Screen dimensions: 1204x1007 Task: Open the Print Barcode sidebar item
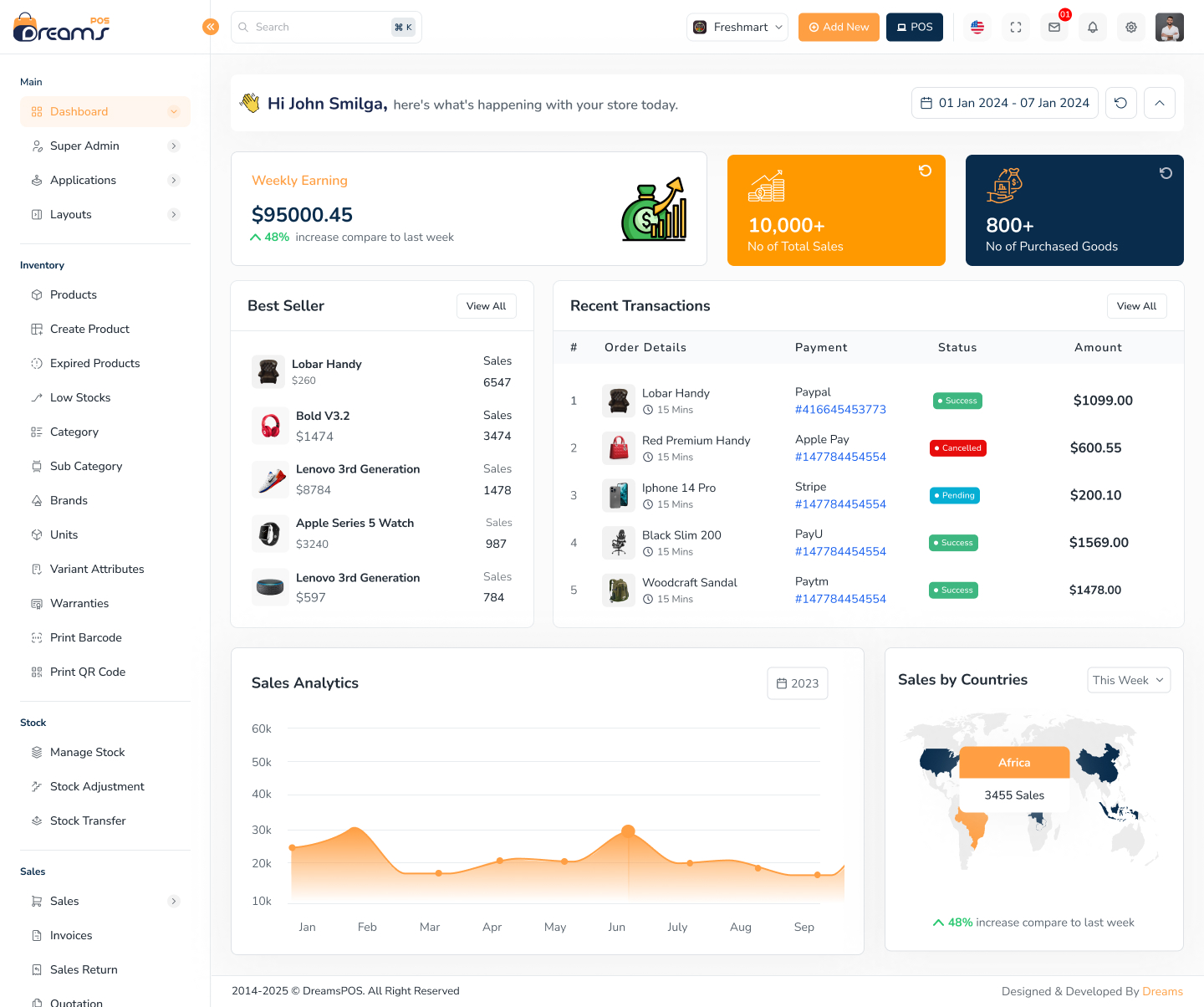coord(85,637)
